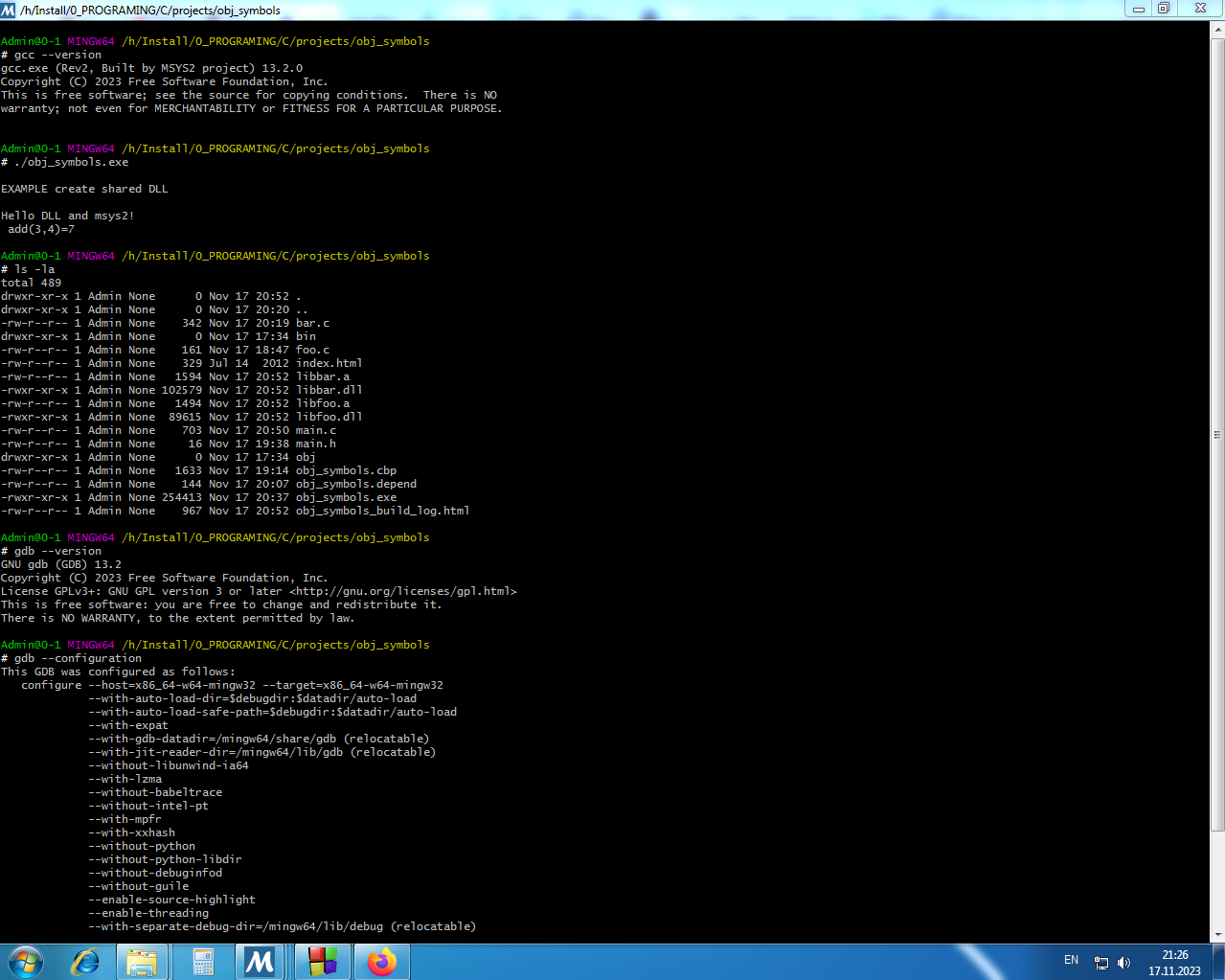1225x980 pixels.
Task: Click the 'GNU gdb (GDB) 13.2' line
Action: click(x=61, y=564)
